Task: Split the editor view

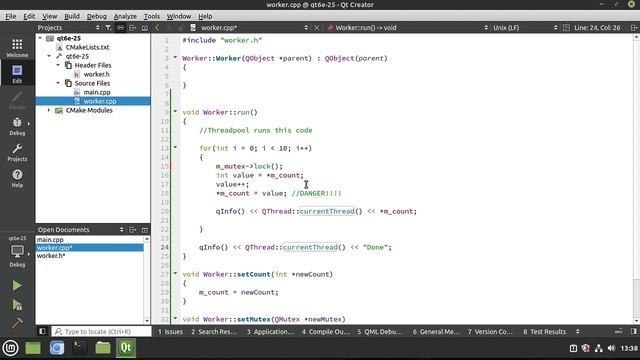Action: pyautogui.click(x=634, y=28)
